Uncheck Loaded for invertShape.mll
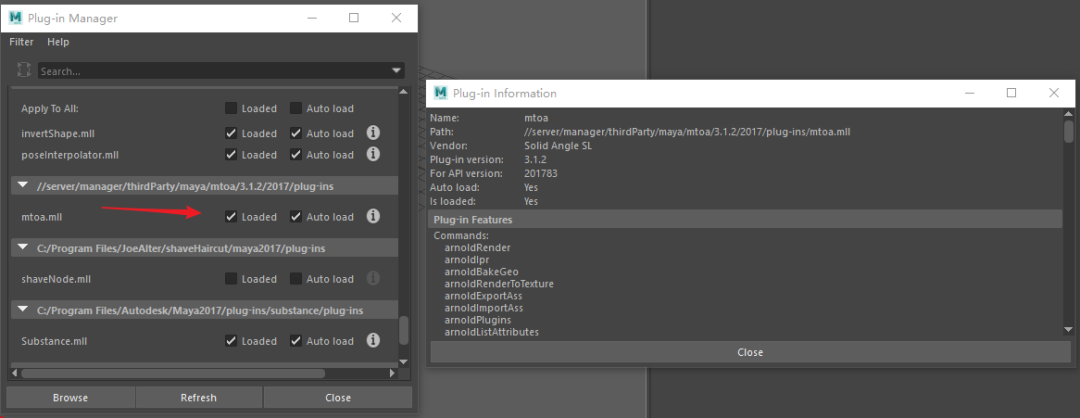The image size is (1080, 418). pyautogui.click(x=231, y=133)
